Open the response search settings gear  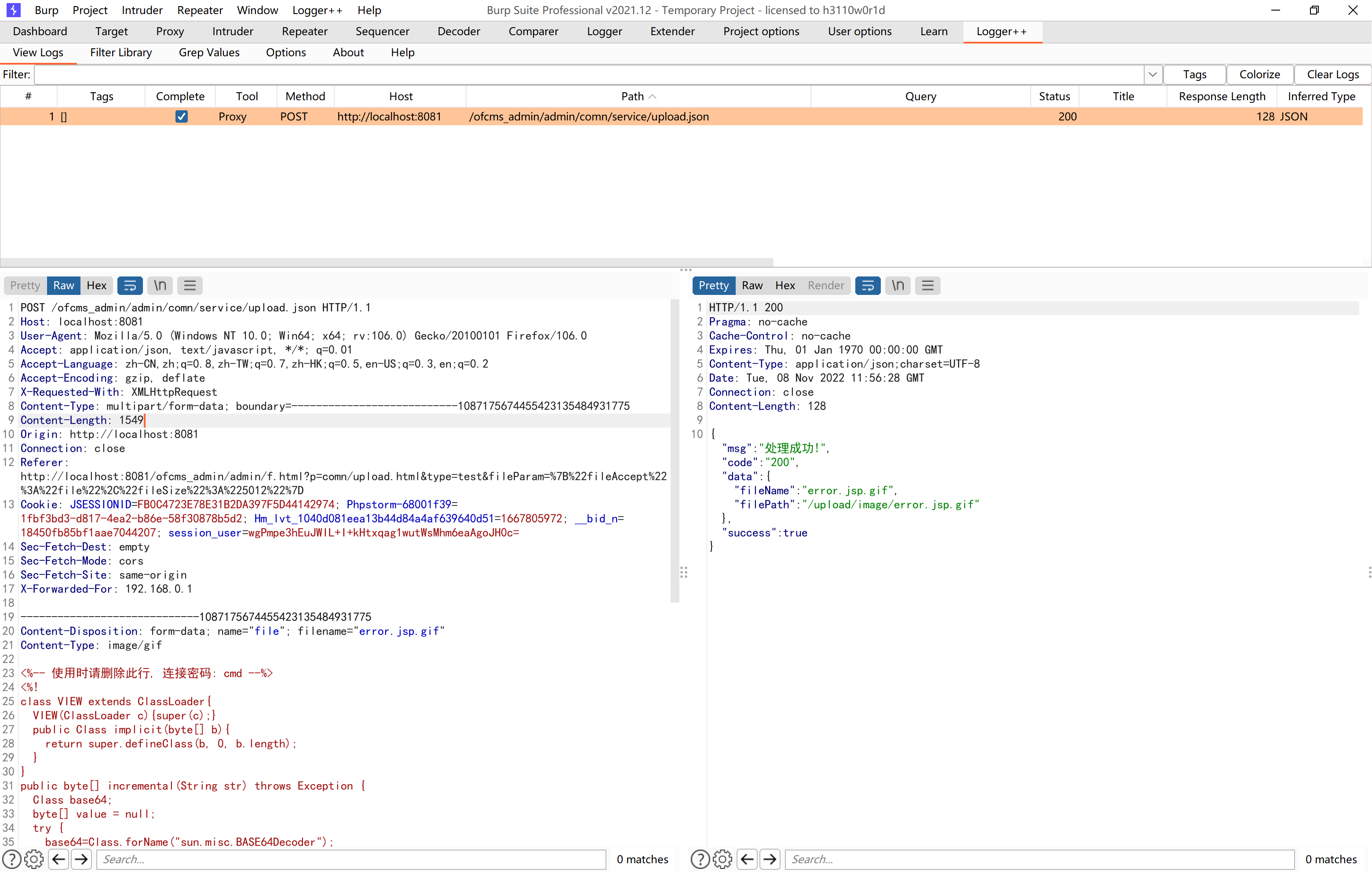(722, 859)
